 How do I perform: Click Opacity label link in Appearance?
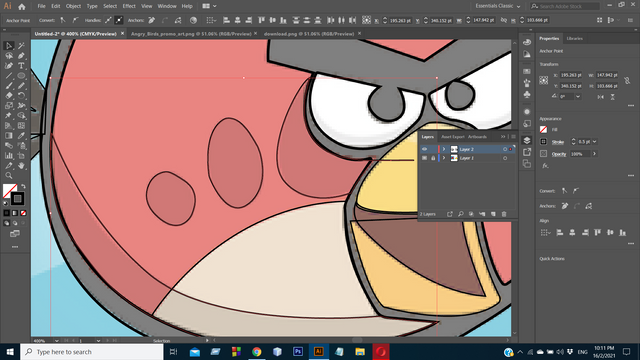coord(559,154)
